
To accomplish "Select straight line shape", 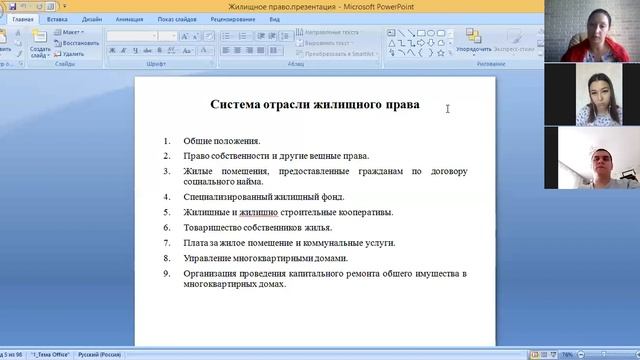I will (x=401, y=33).
